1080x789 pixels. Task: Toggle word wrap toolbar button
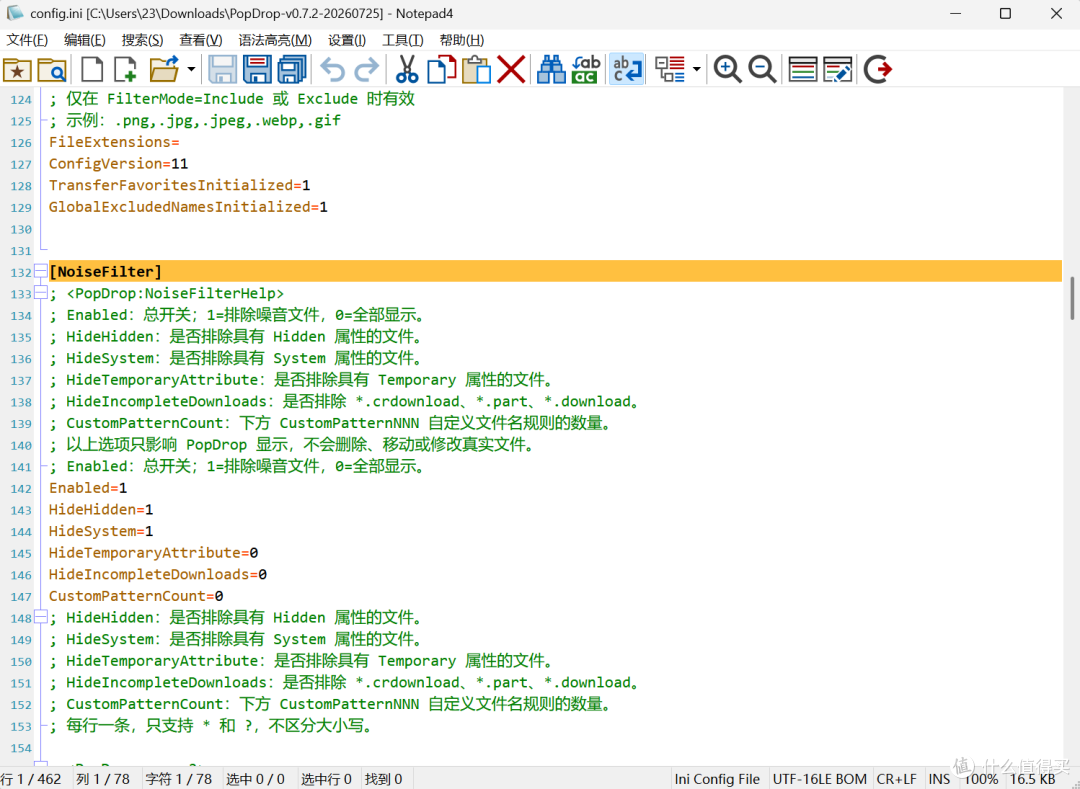[627, 70]
